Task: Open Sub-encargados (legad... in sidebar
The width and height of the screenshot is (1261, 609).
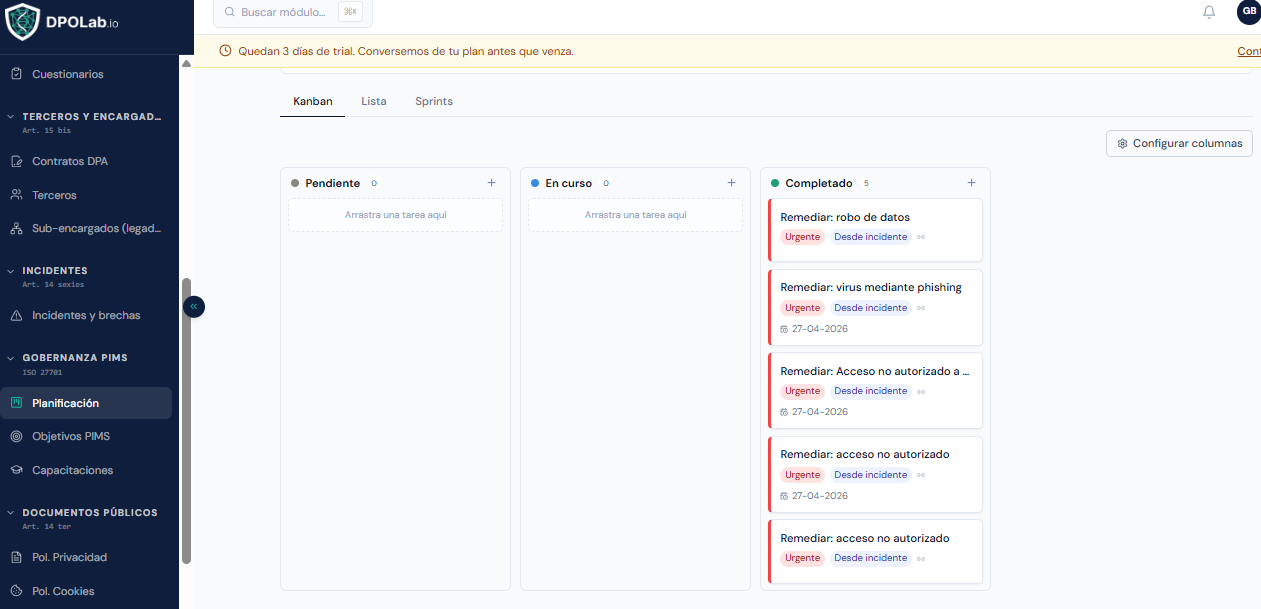Action: pyautogui.click(x=86, y=228)
